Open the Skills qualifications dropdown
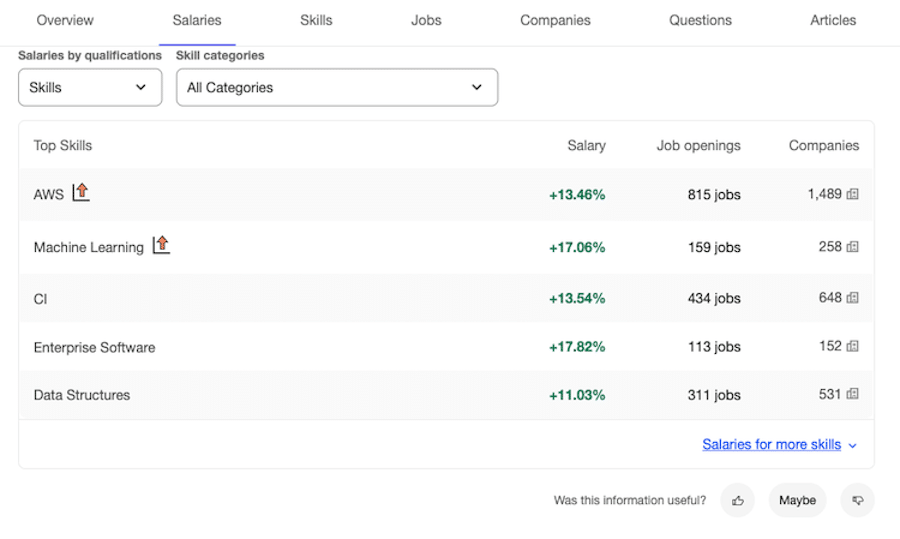The width and height of the screenshot is (900, 539). pos(90,87)
